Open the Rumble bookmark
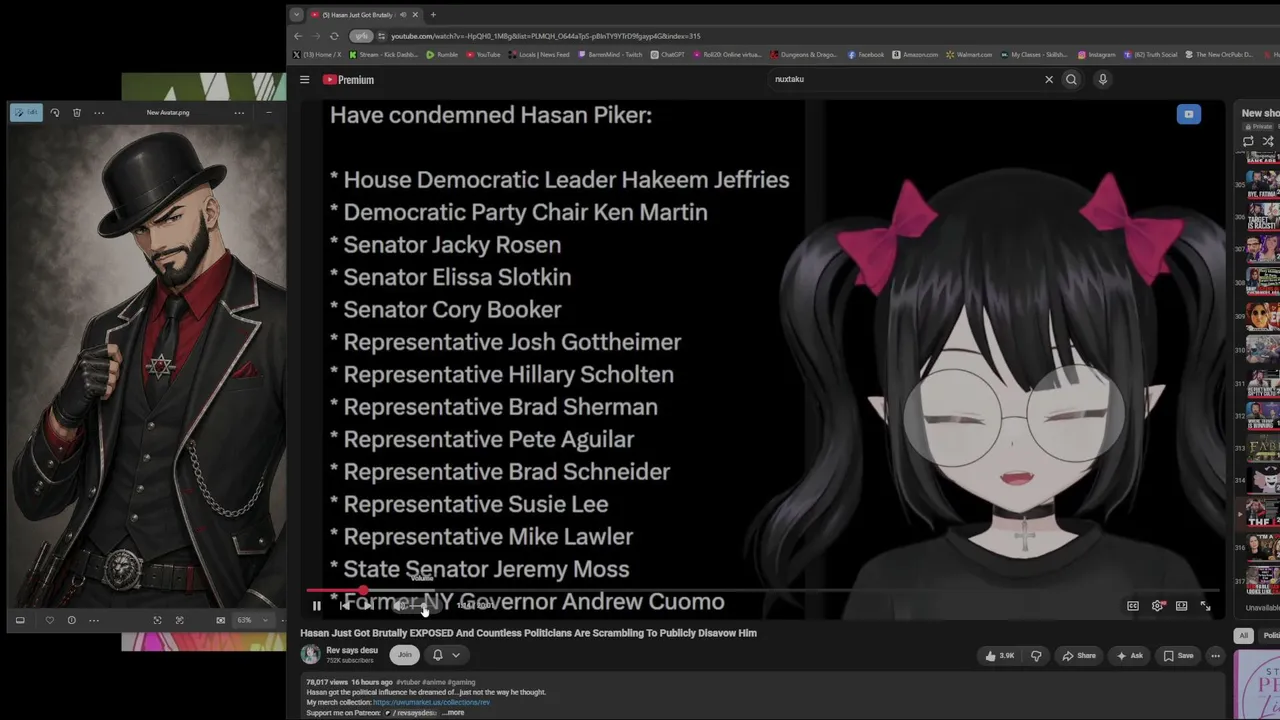The width and height of the screenshot is (1280, 720). tap(442, 55)
